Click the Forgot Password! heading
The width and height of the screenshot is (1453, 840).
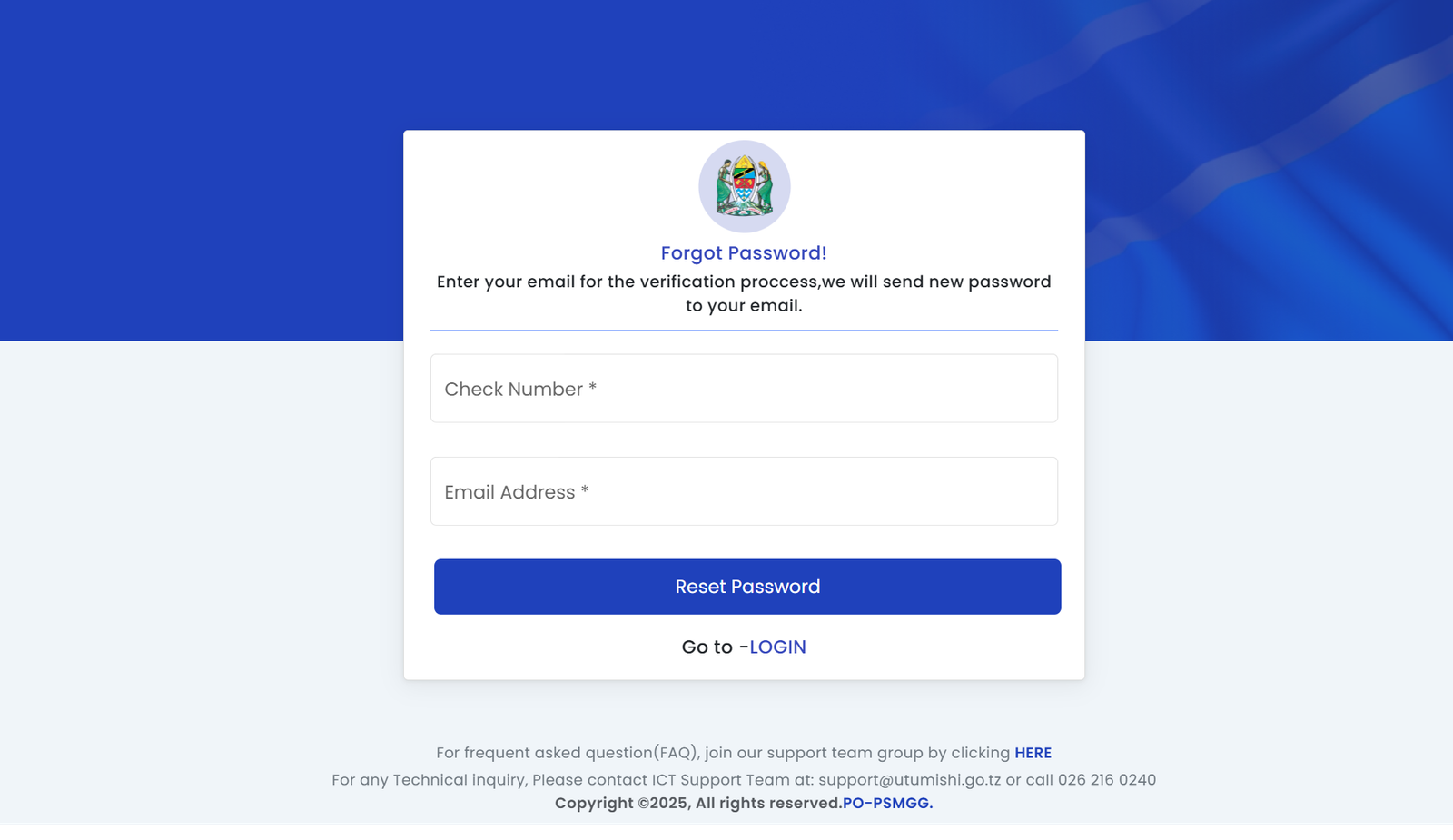744,253
